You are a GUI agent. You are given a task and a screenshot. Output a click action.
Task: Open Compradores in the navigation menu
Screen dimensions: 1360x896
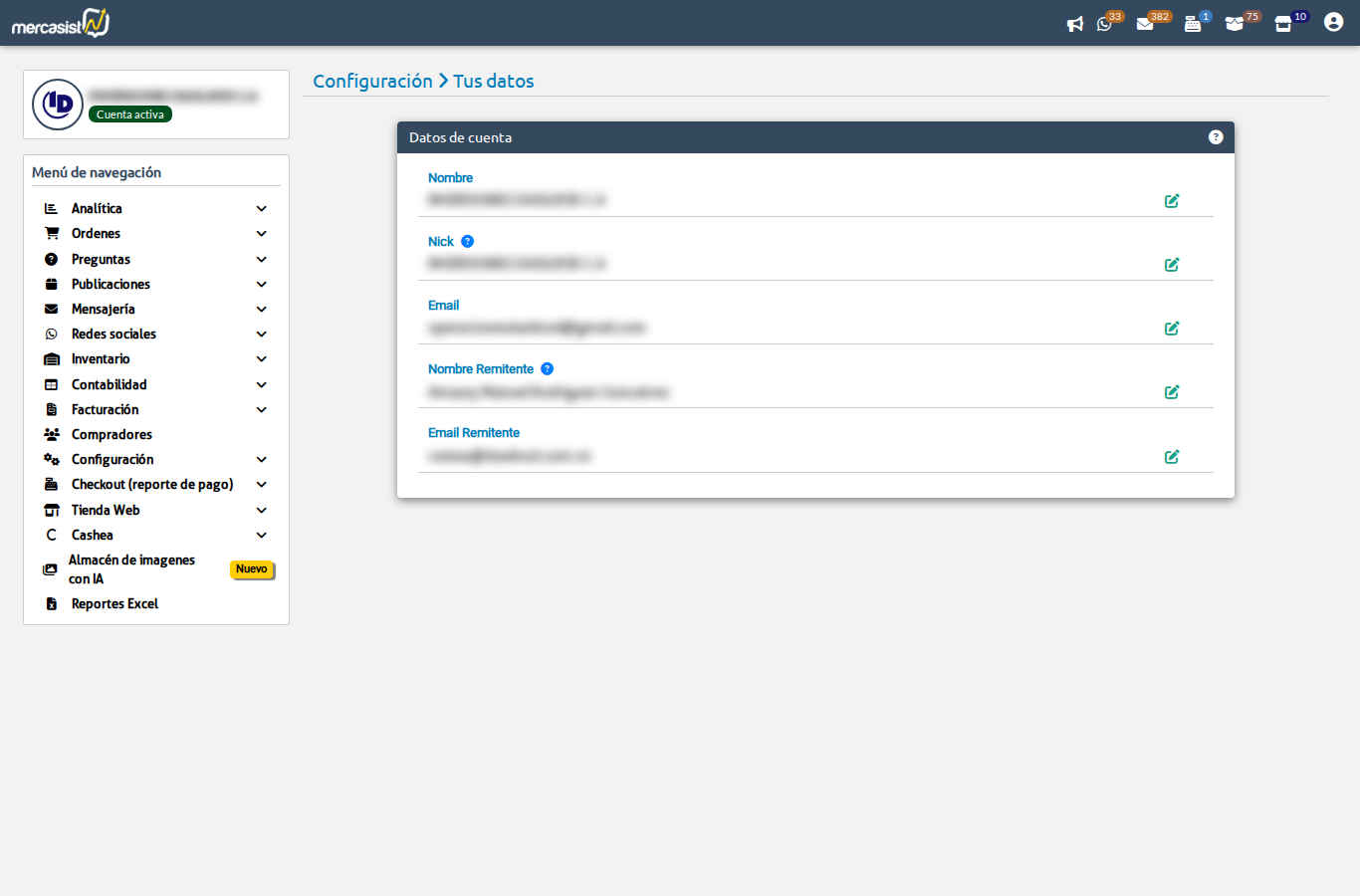(112, 435)
